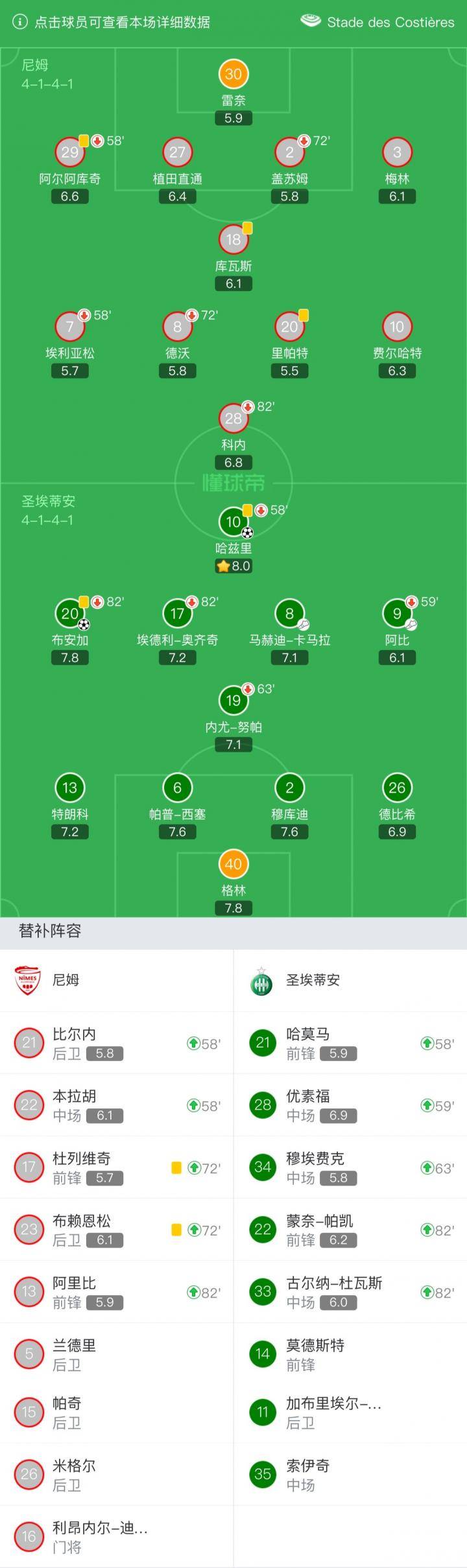This screenshot has height=1568, width=467.
Task: Open 古尔纳-杜瓦斯 number 33 substitute row
Action: tap(350, 1292)
